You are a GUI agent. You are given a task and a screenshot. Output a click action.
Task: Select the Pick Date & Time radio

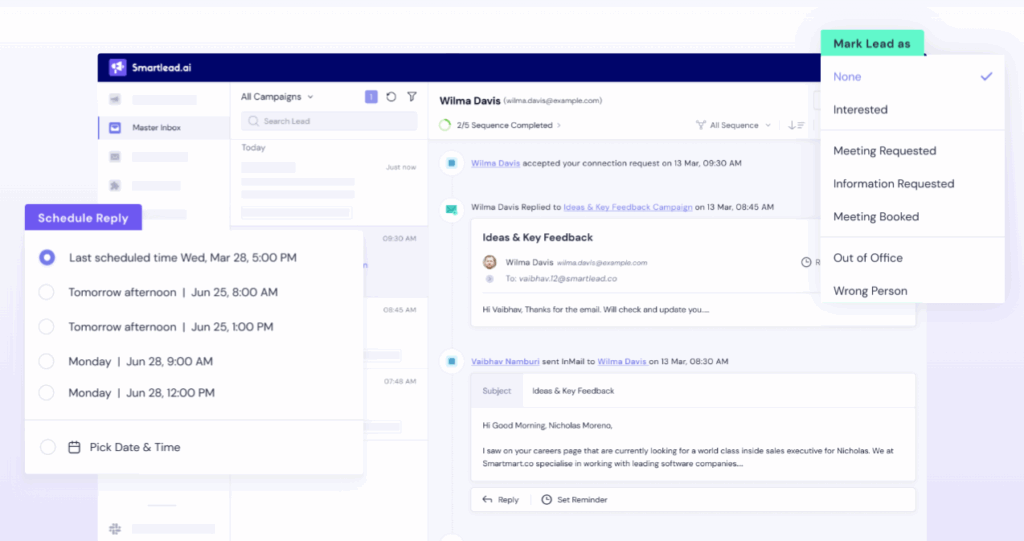[x=48, y=447]
